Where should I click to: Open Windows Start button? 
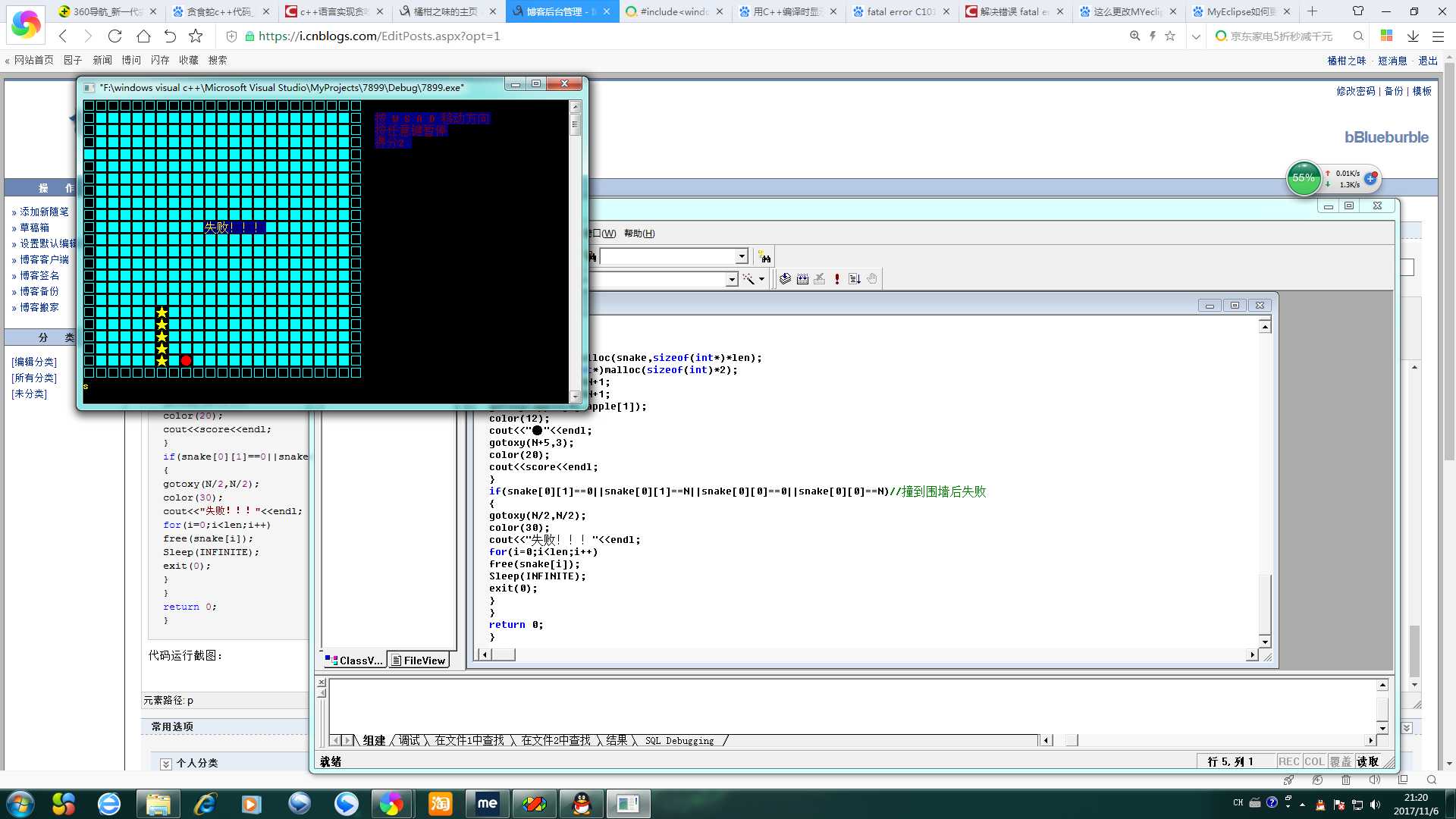(20, 804)
